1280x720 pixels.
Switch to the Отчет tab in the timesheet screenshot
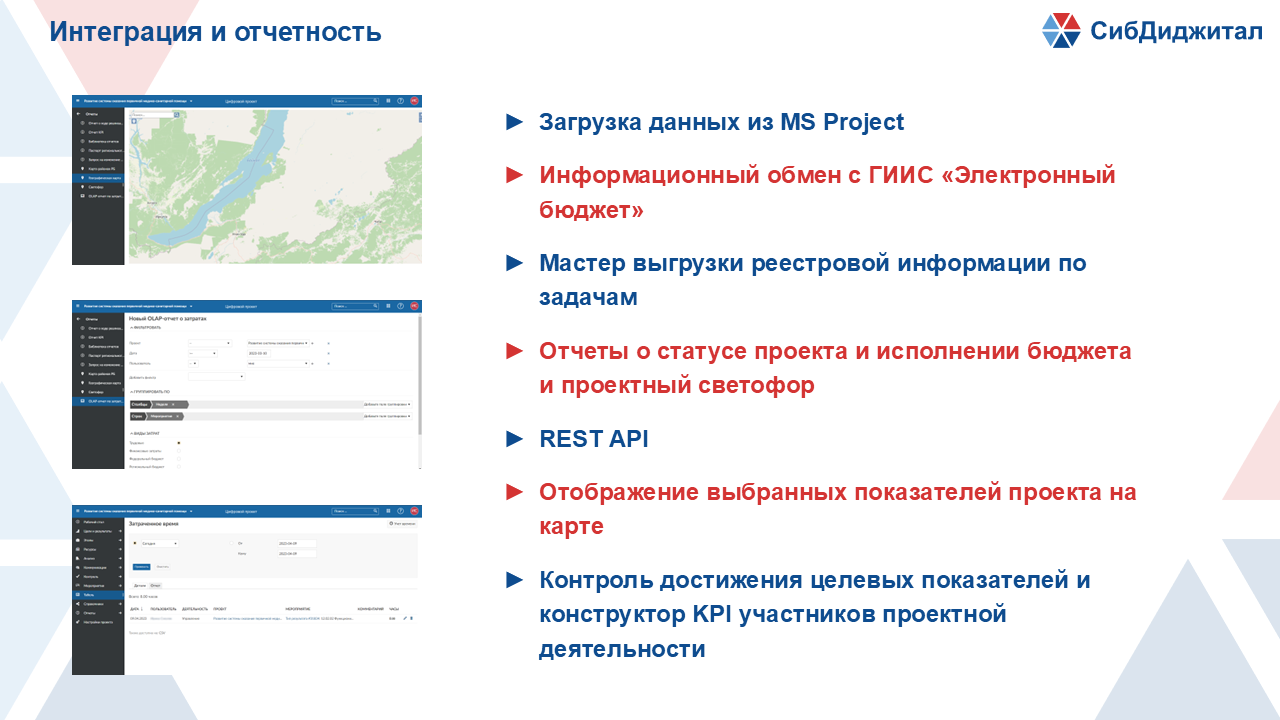(x=155, y=586)
